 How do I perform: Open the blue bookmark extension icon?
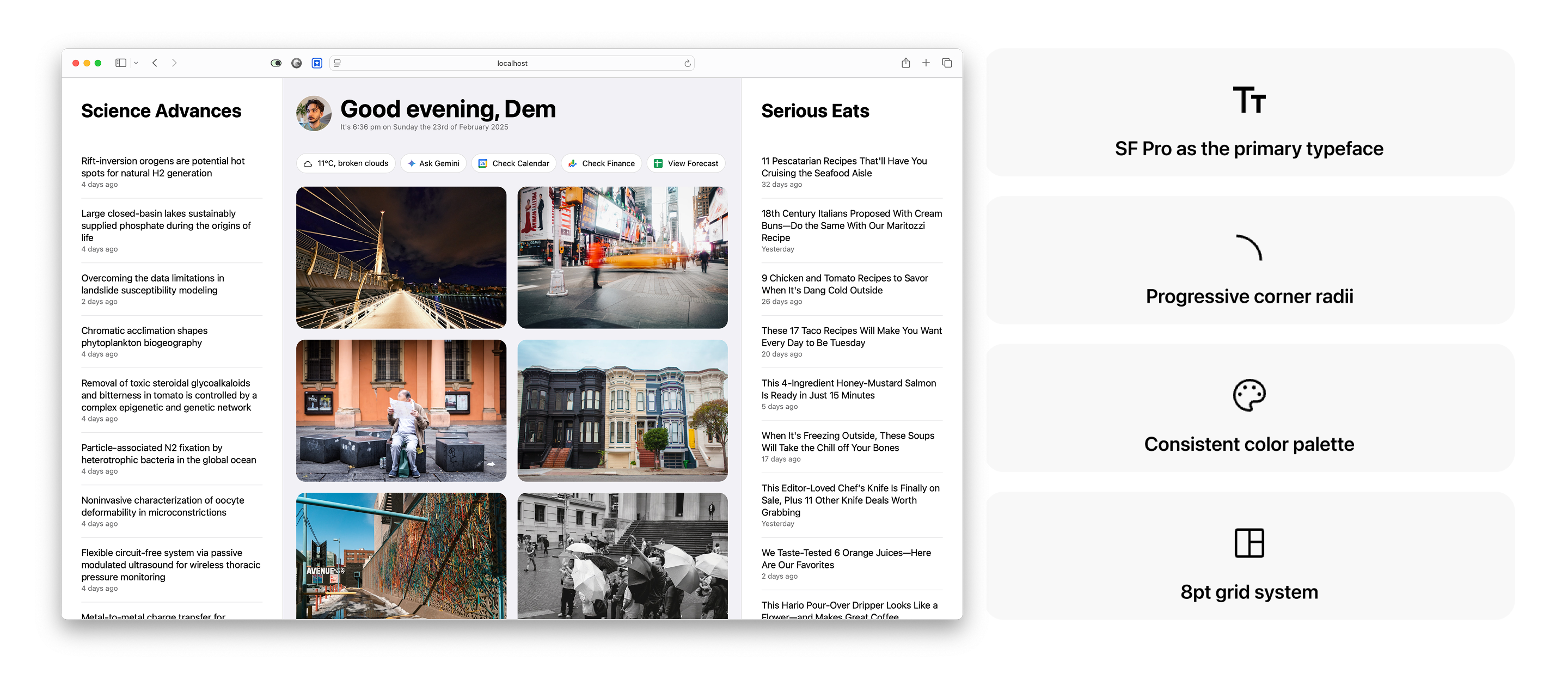coord(316,63)
